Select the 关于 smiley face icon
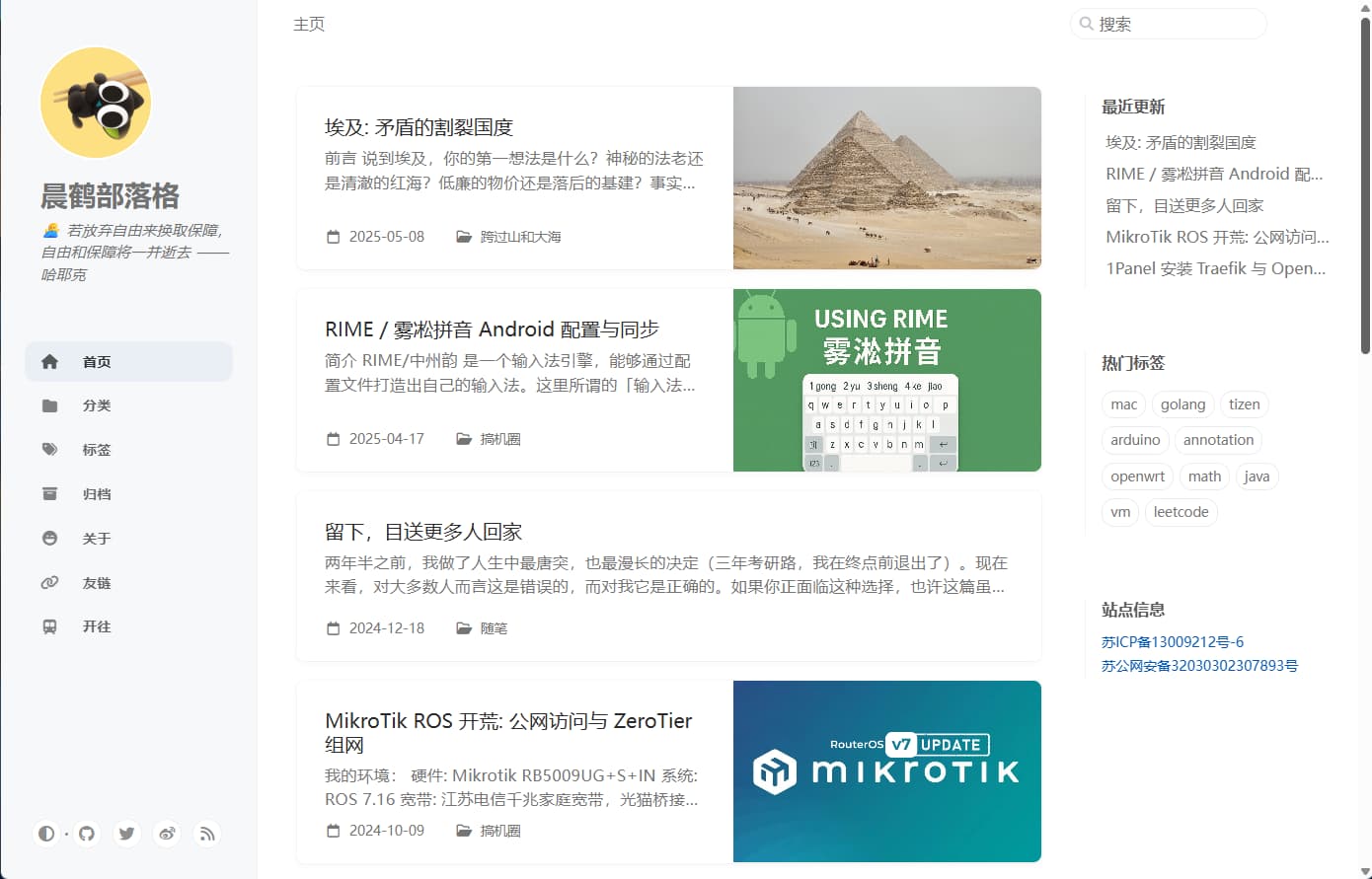This screenshot has width=1372, height=879. click(x=49, y=538)
